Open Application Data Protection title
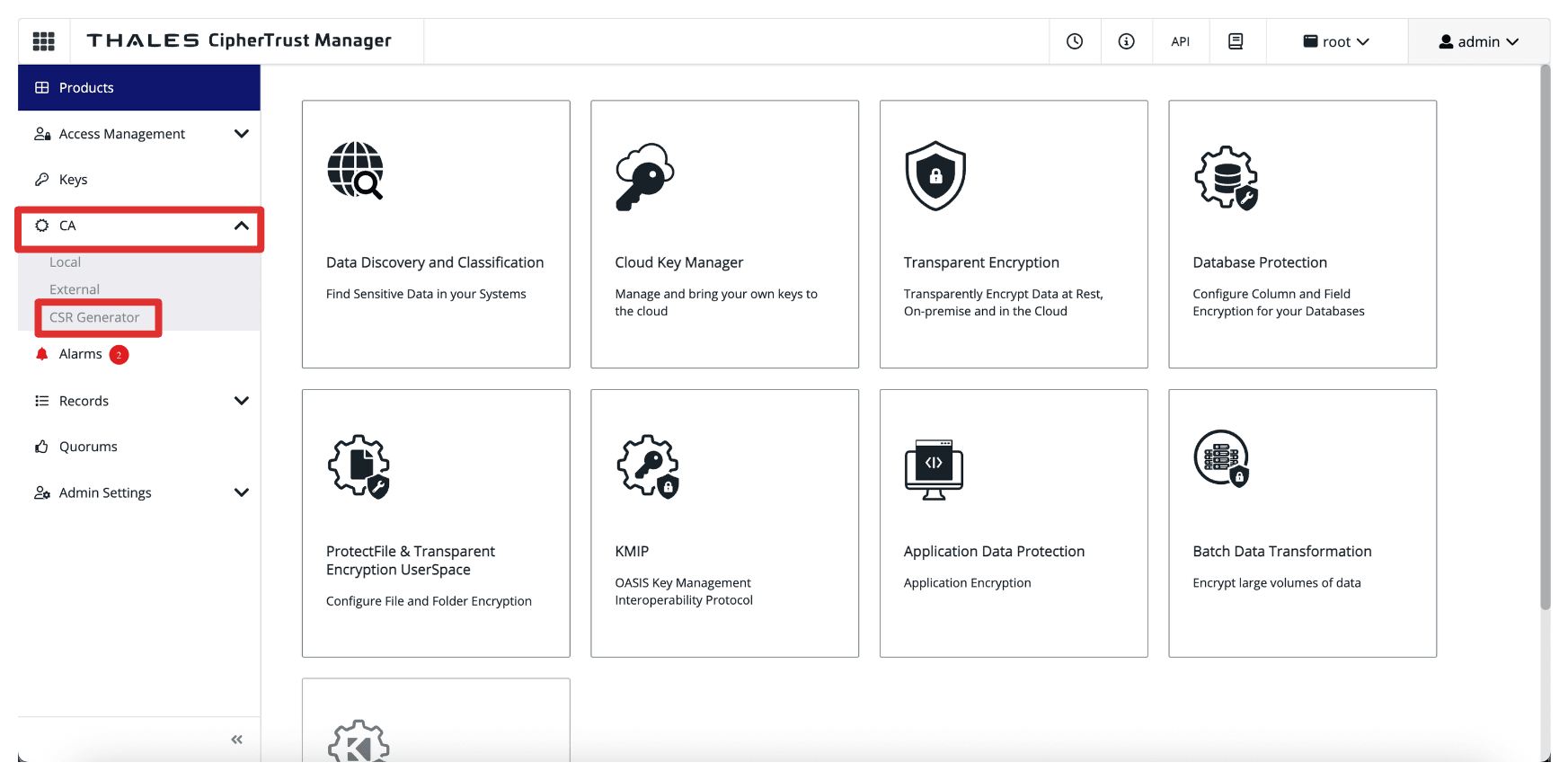The height and width of the screenshot is (780, 1568). 994,552
